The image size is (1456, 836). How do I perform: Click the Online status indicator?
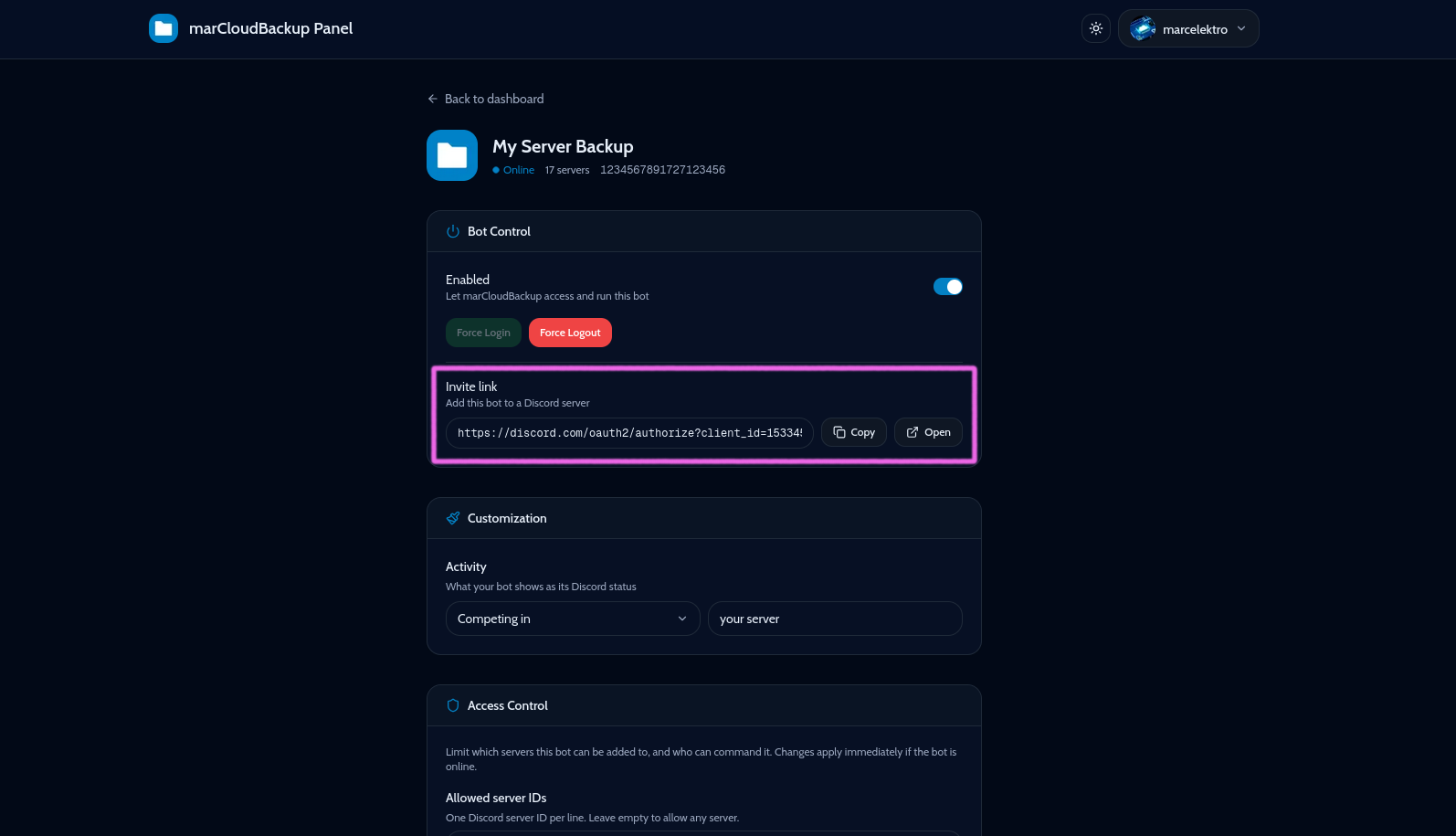513,170
